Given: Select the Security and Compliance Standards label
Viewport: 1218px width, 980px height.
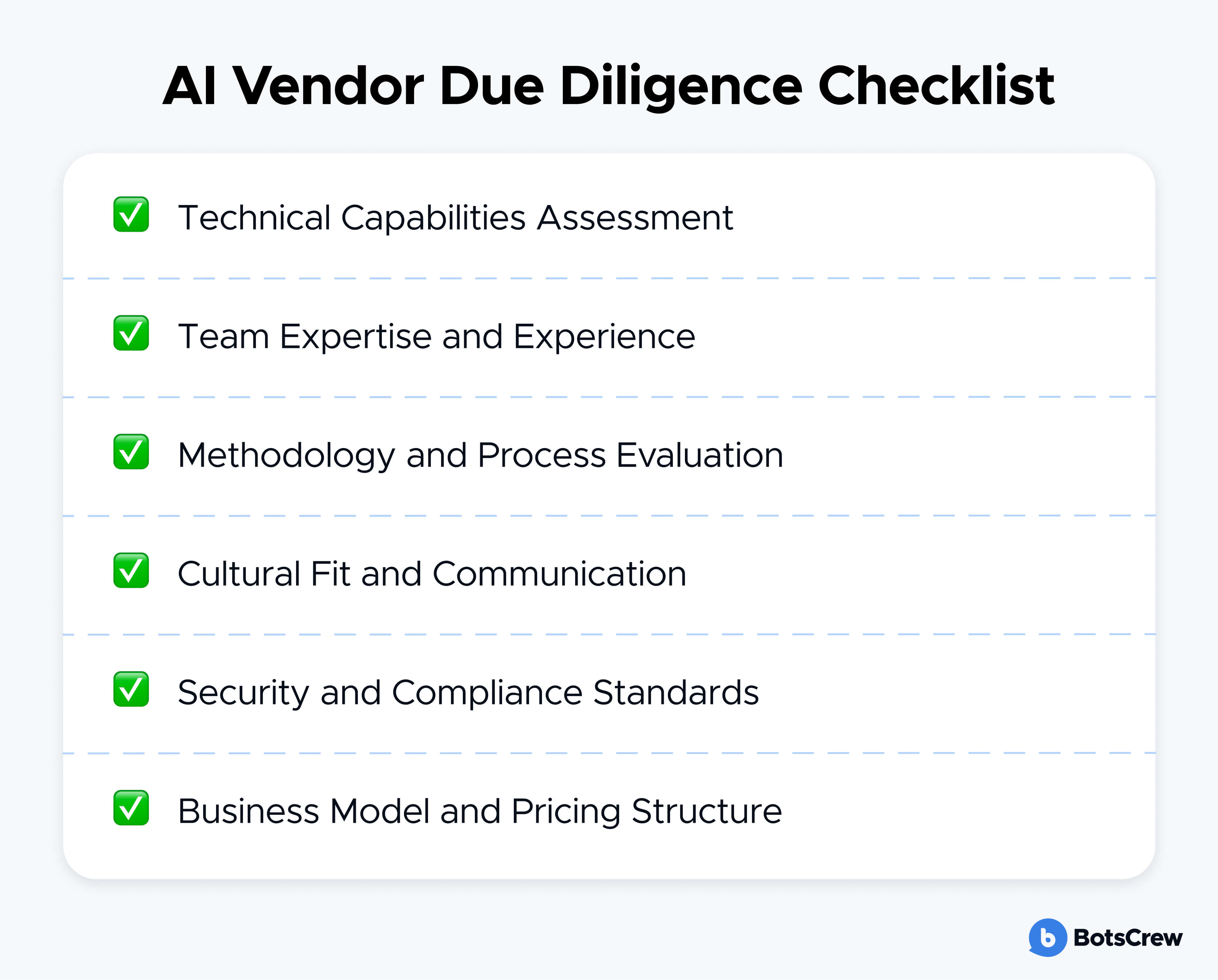Looking at the screenshot, I should (468, 692).
